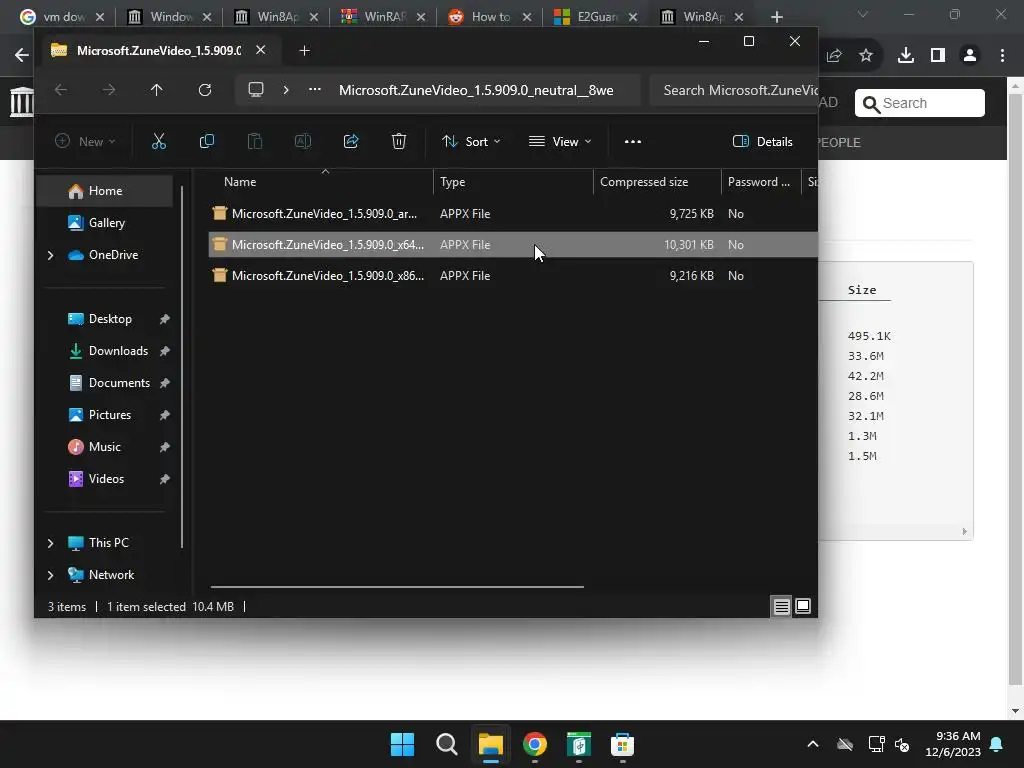Click the Paste clipboard icon in Explorer toolbar
This screenshot has width=1024, height=768.
[255, 142]
